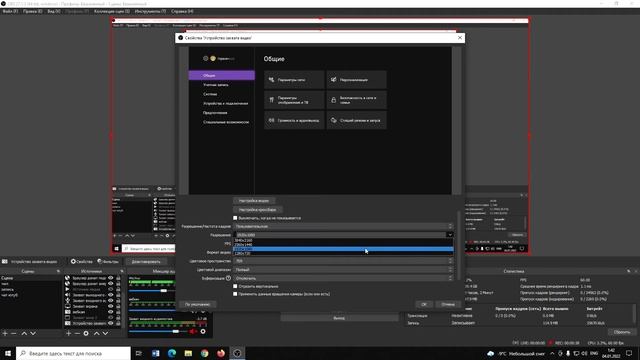Open Файл menu
Image resolution: width=640 pixels, height=360 pixels.
tap(10, 11)
